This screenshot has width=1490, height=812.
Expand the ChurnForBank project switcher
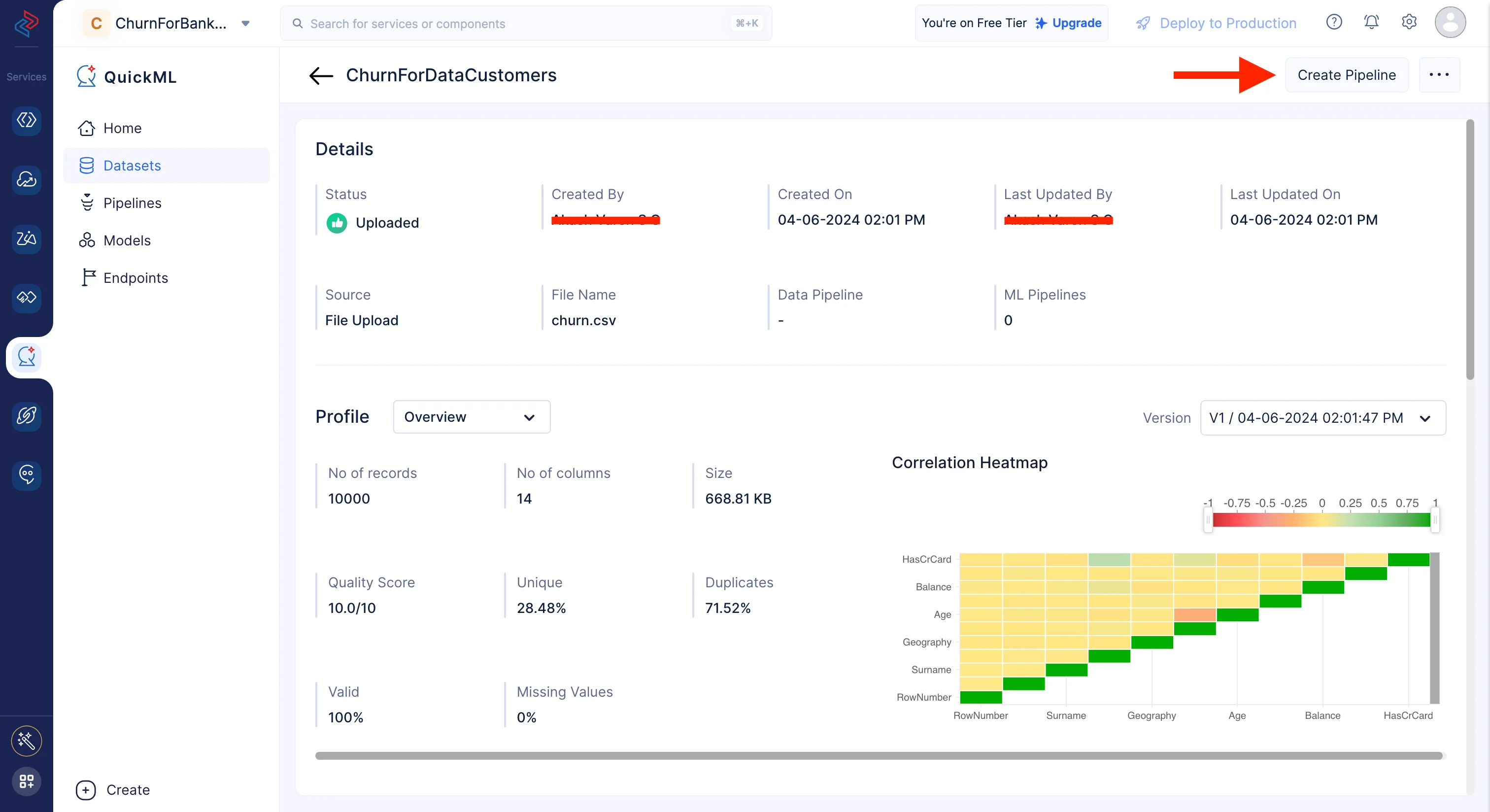tap(245, 23)
